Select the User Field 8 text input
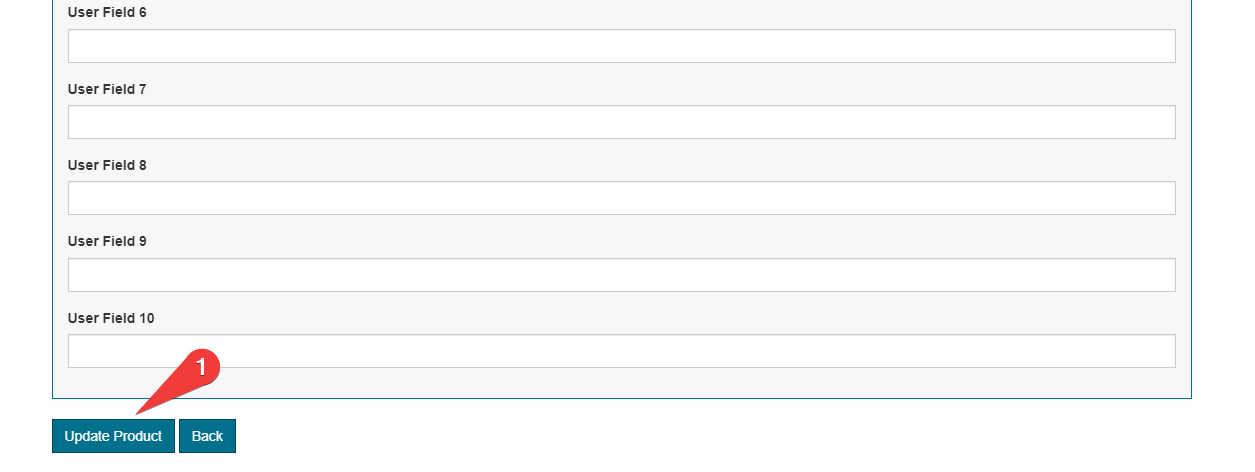This screenshot has width=1255, height=472. click(x=621, y=198)
